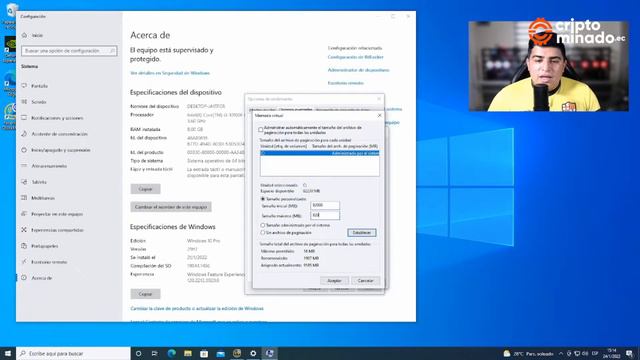Click the Establecer button
Screen dimensions: 640x360
[362, 233]
